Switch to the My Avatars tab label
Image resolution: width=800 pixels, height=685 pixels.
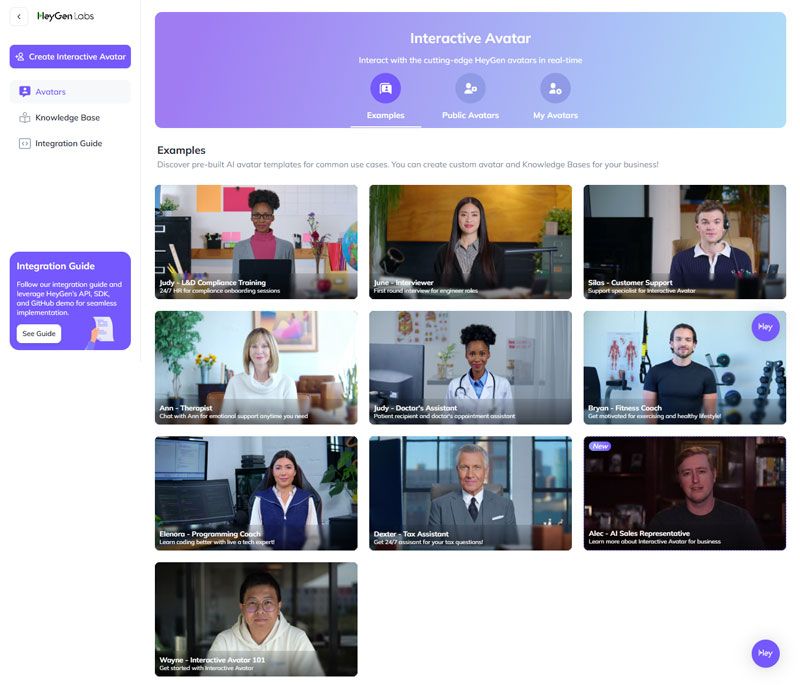click(556, 115)
